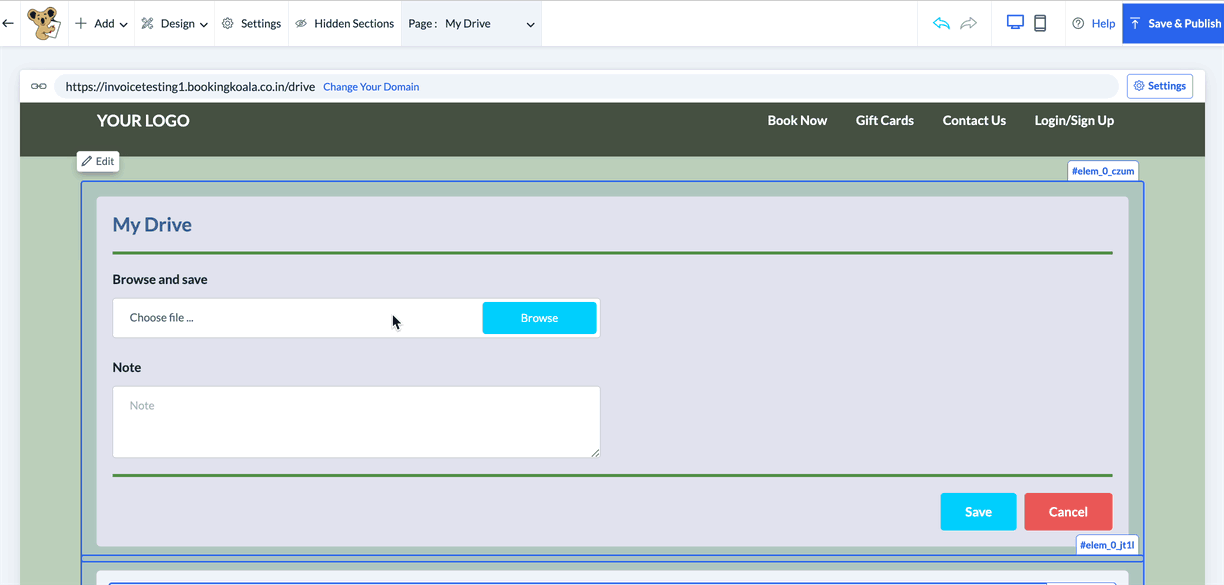This screenshot has width=1224, height=585.
Task: Click the Edit button on the section
Action: pyautogui.click(x=98, y=161)
